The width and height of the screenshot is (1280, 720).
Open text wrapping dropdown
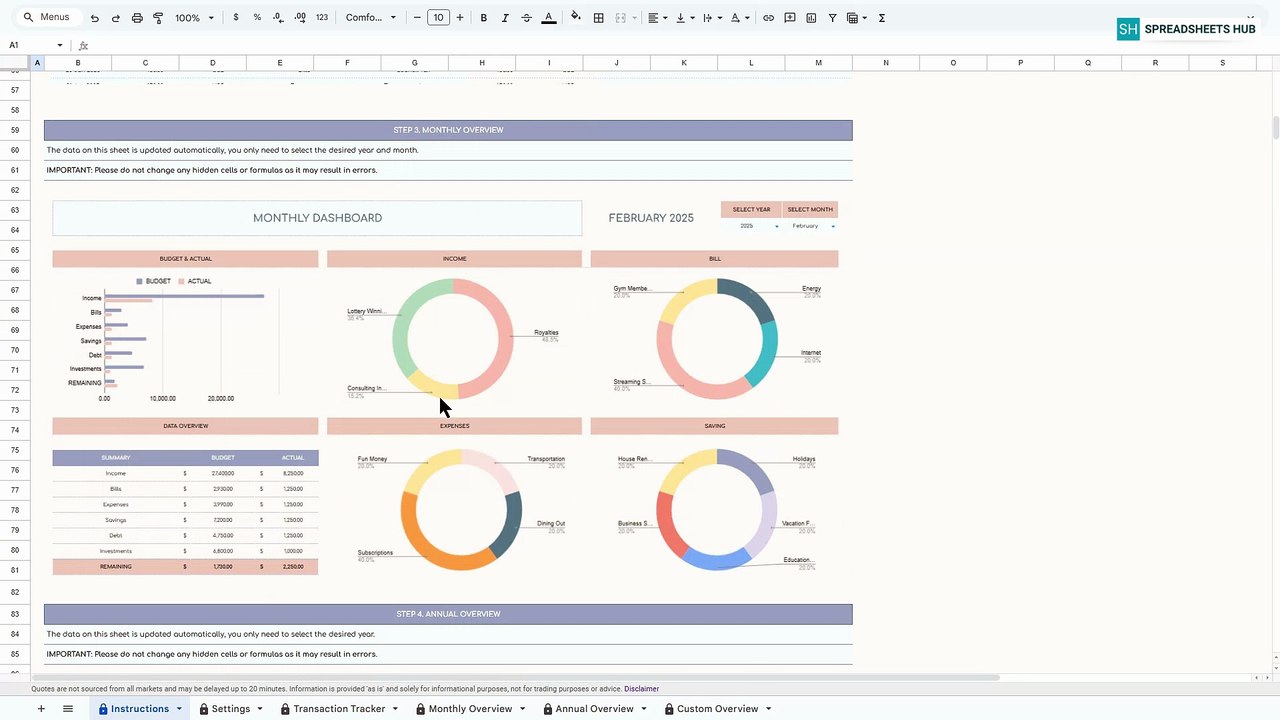[x=712, y=18]
